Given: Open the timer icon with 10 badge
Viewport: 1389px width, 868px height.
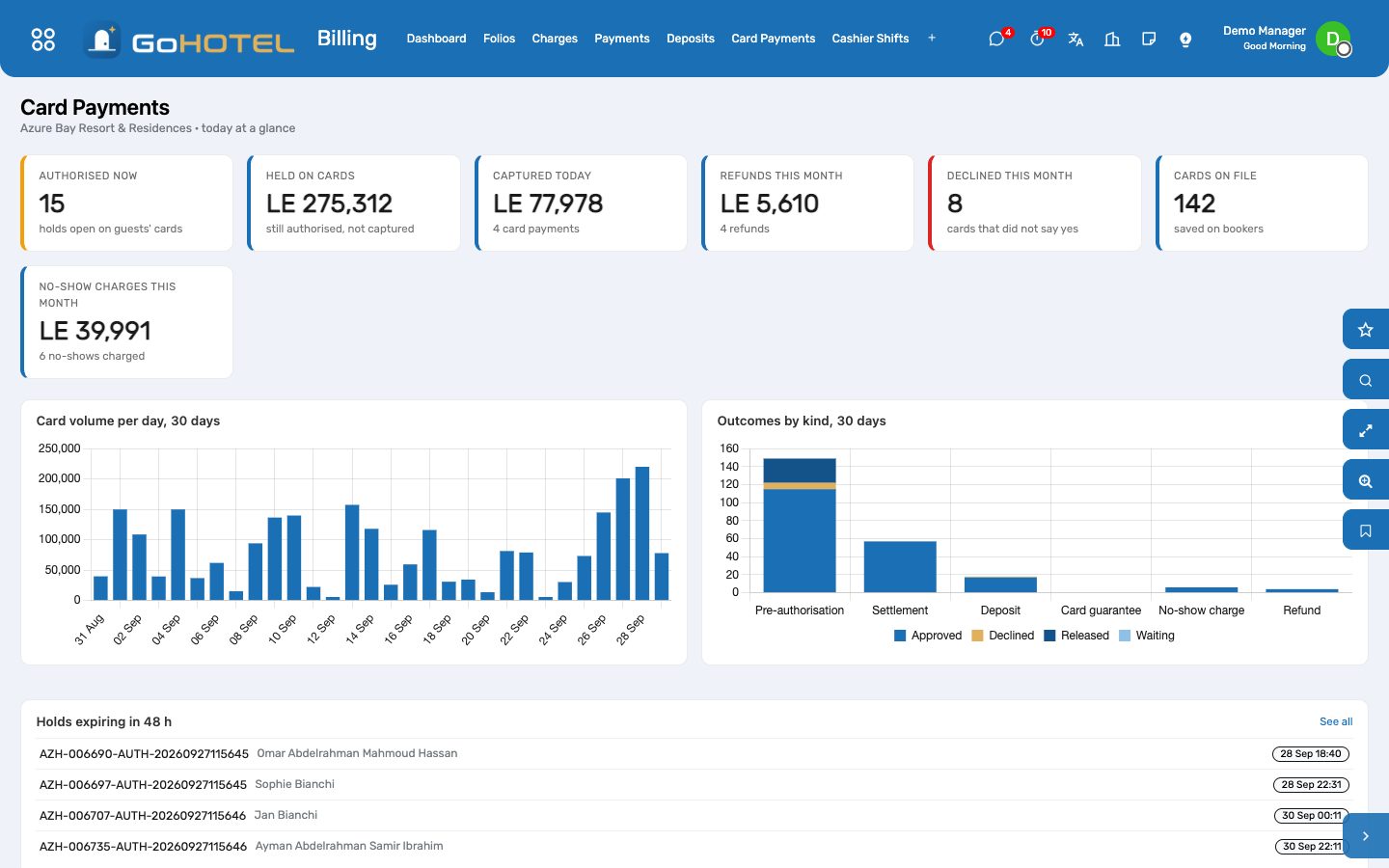Looking at the screenshot, I should point(1037,39).
